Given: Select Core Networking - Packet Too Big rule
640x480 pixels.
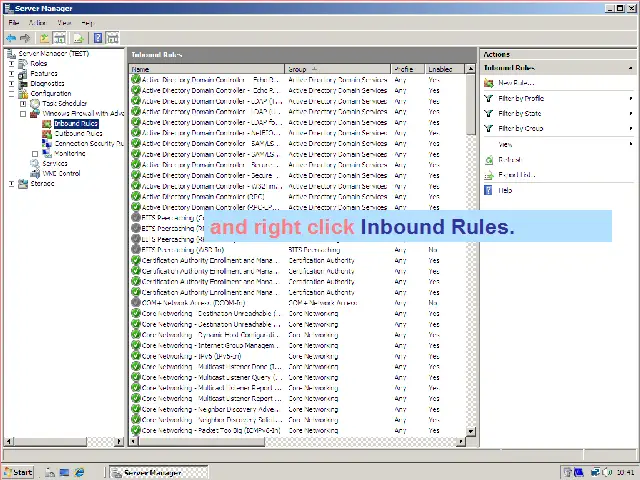Looking at the screenshot, I should pos(298,431).
